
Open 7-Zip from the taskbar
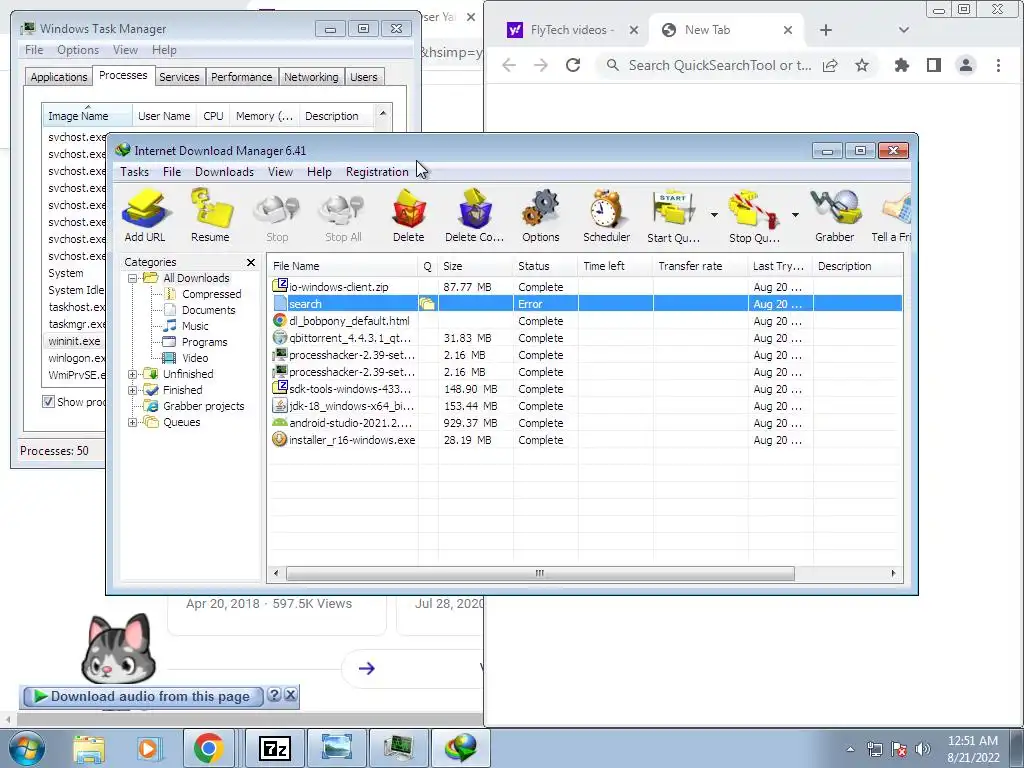point(275,748)
